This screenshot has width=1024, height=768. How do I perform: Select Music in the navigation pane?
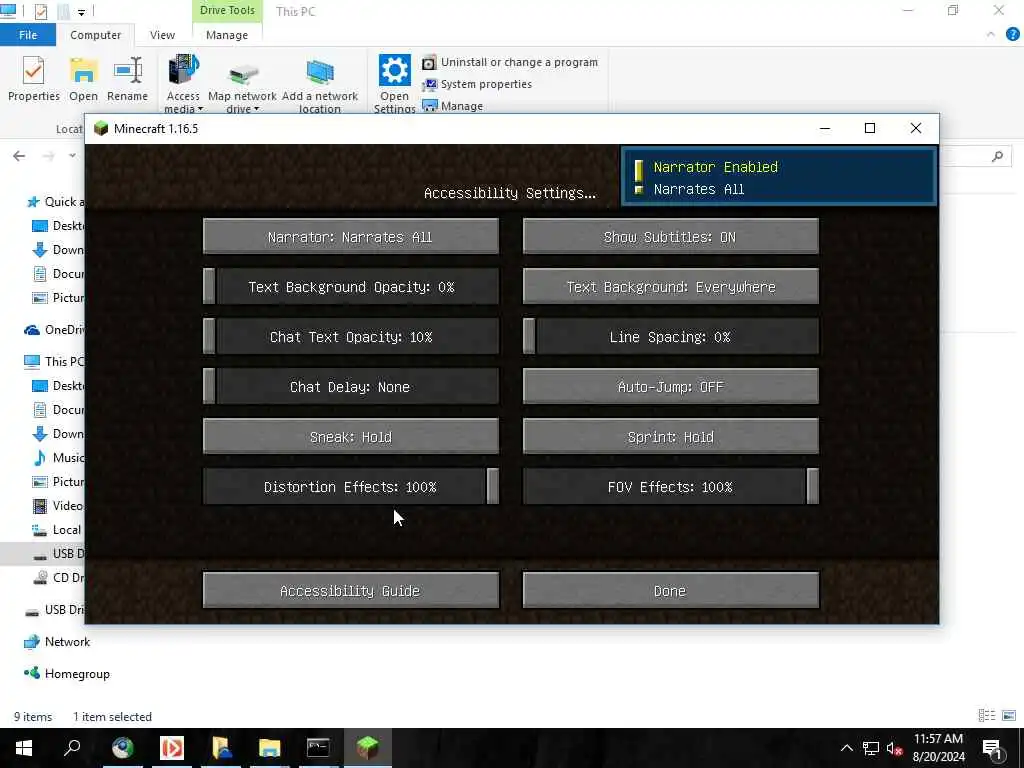[x=58, y=458]
